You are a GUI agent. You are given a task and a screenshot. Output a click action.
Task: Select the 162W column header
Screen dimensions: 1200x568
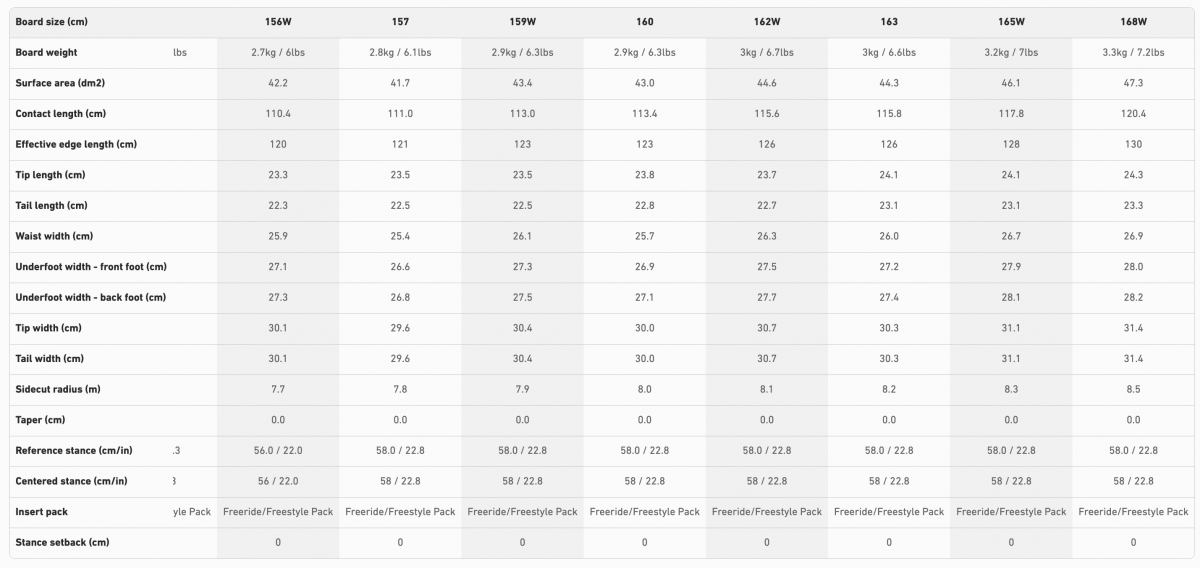[x=767, y=22]
